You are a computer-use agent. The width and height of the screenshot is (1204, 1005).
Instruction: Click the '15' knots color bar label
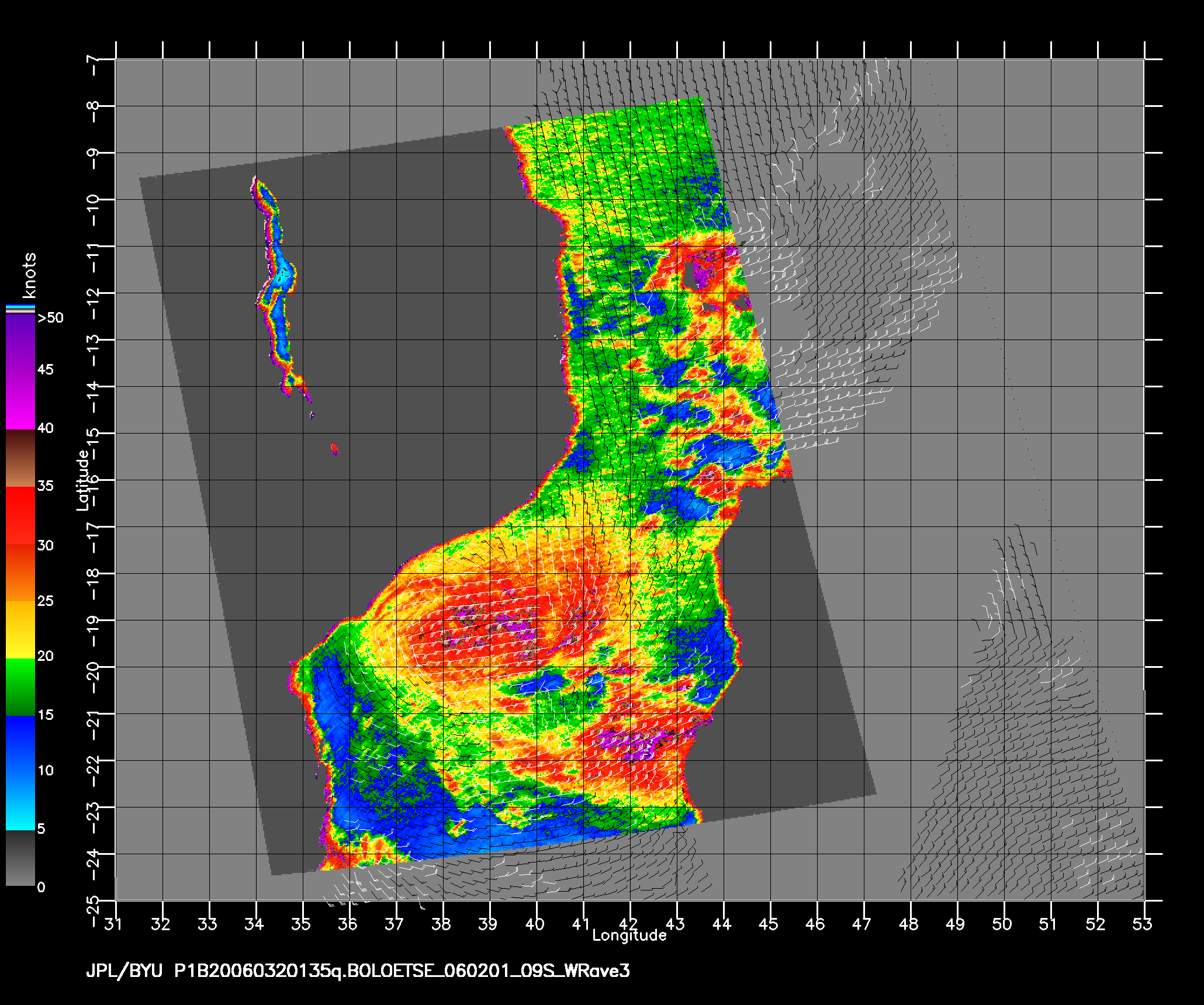(45, 715)
